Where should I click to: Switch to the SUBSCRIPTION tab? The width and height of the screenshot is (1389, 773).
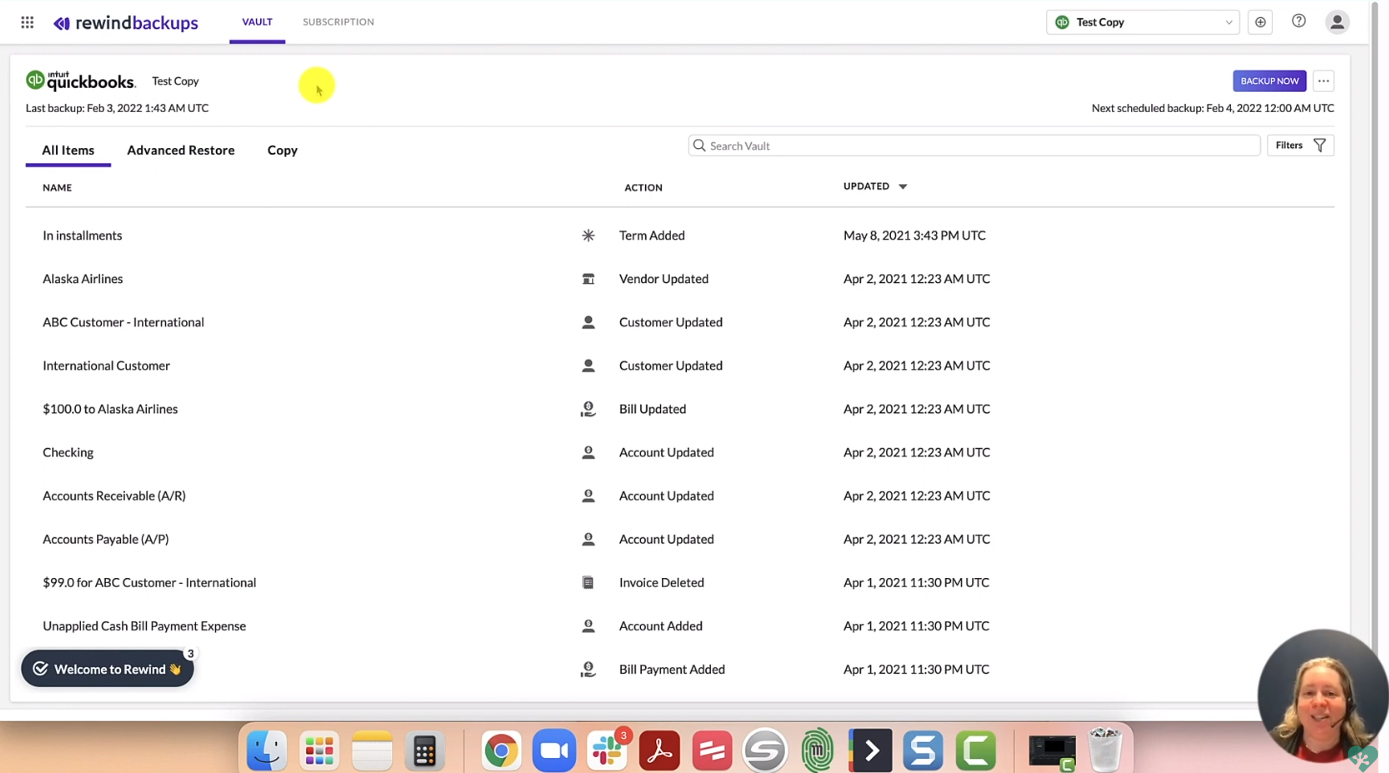point(338,22)
